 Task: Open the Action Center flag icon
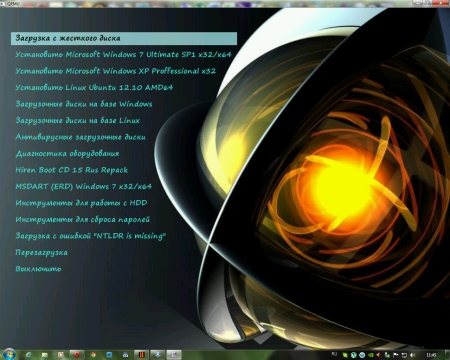click(396, 355)
